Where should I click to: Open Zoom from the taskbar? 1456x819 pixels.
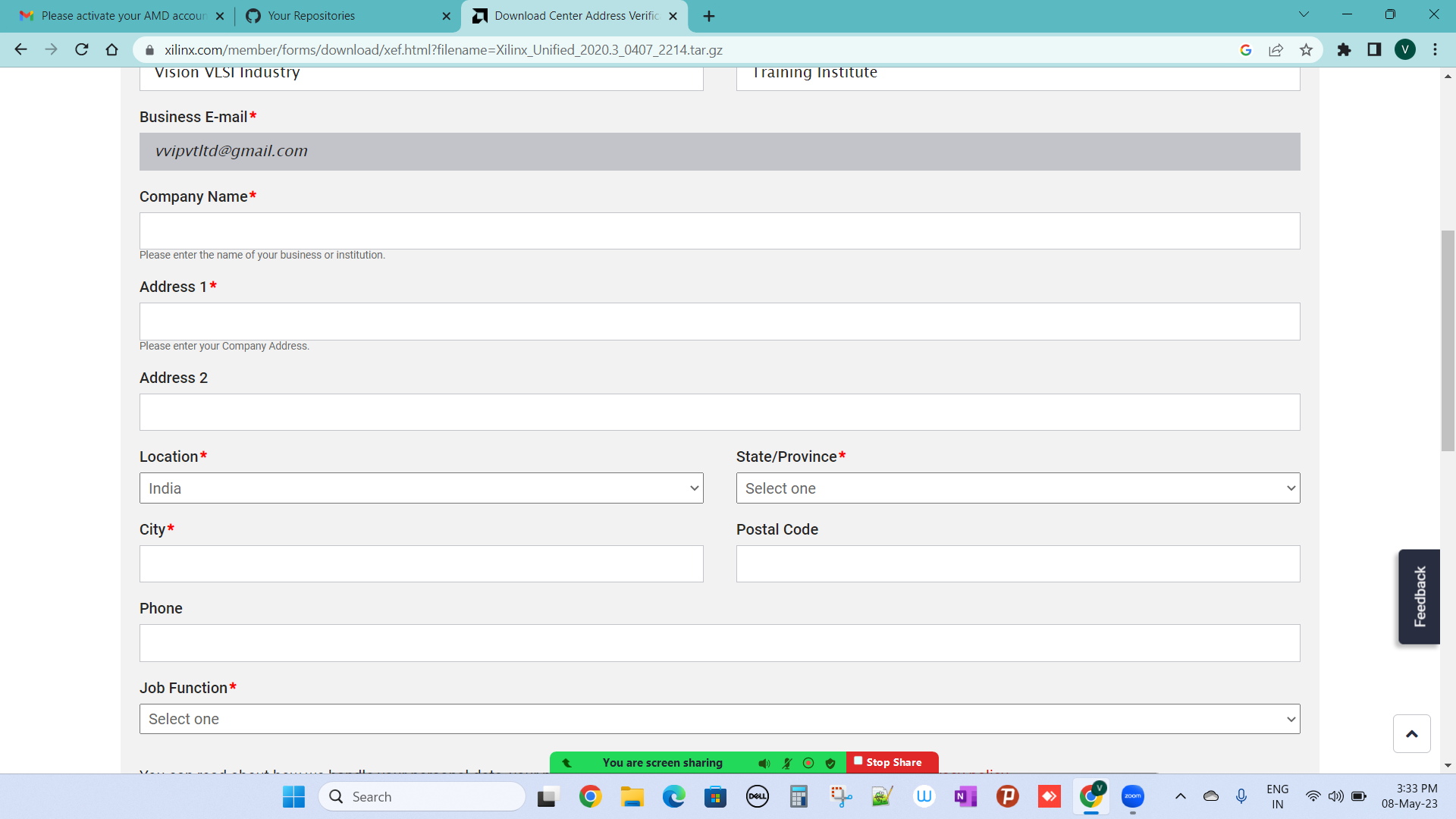click(x=1132, y=796)
